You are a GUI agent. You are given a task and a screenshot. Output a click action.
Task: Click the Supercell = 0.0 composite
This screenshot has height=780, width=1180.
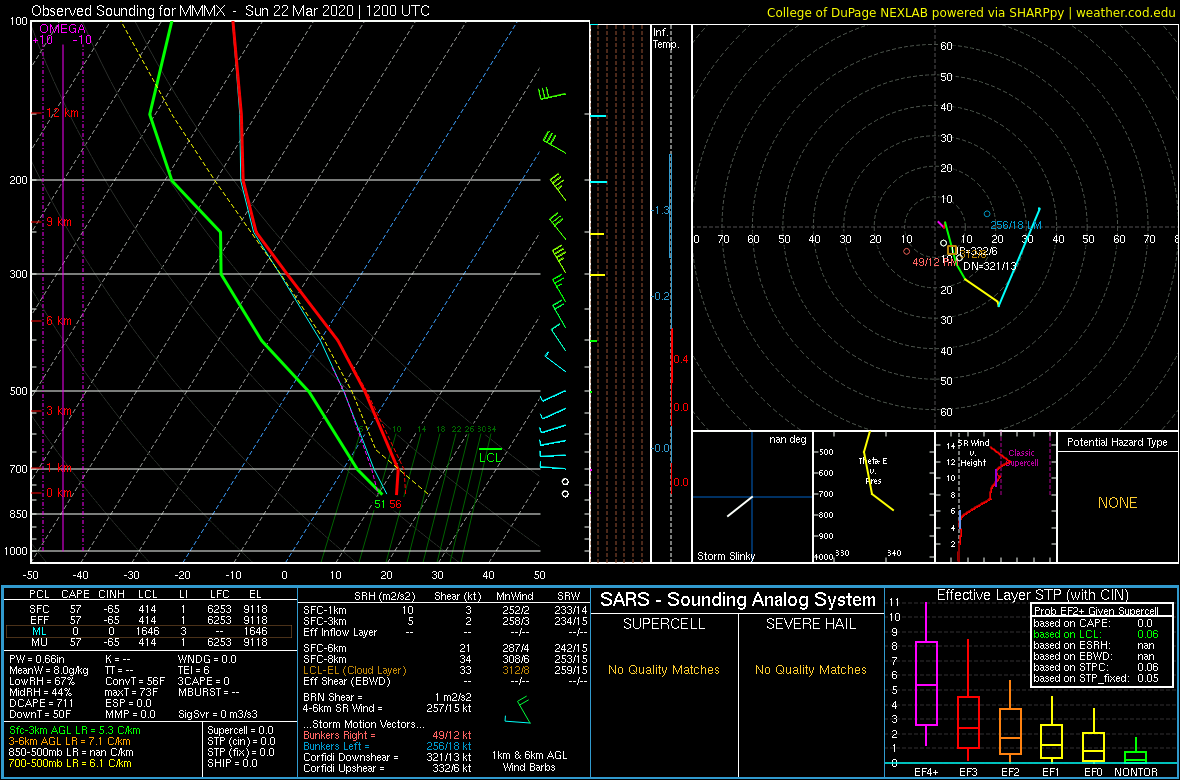[x=242, y=731]
